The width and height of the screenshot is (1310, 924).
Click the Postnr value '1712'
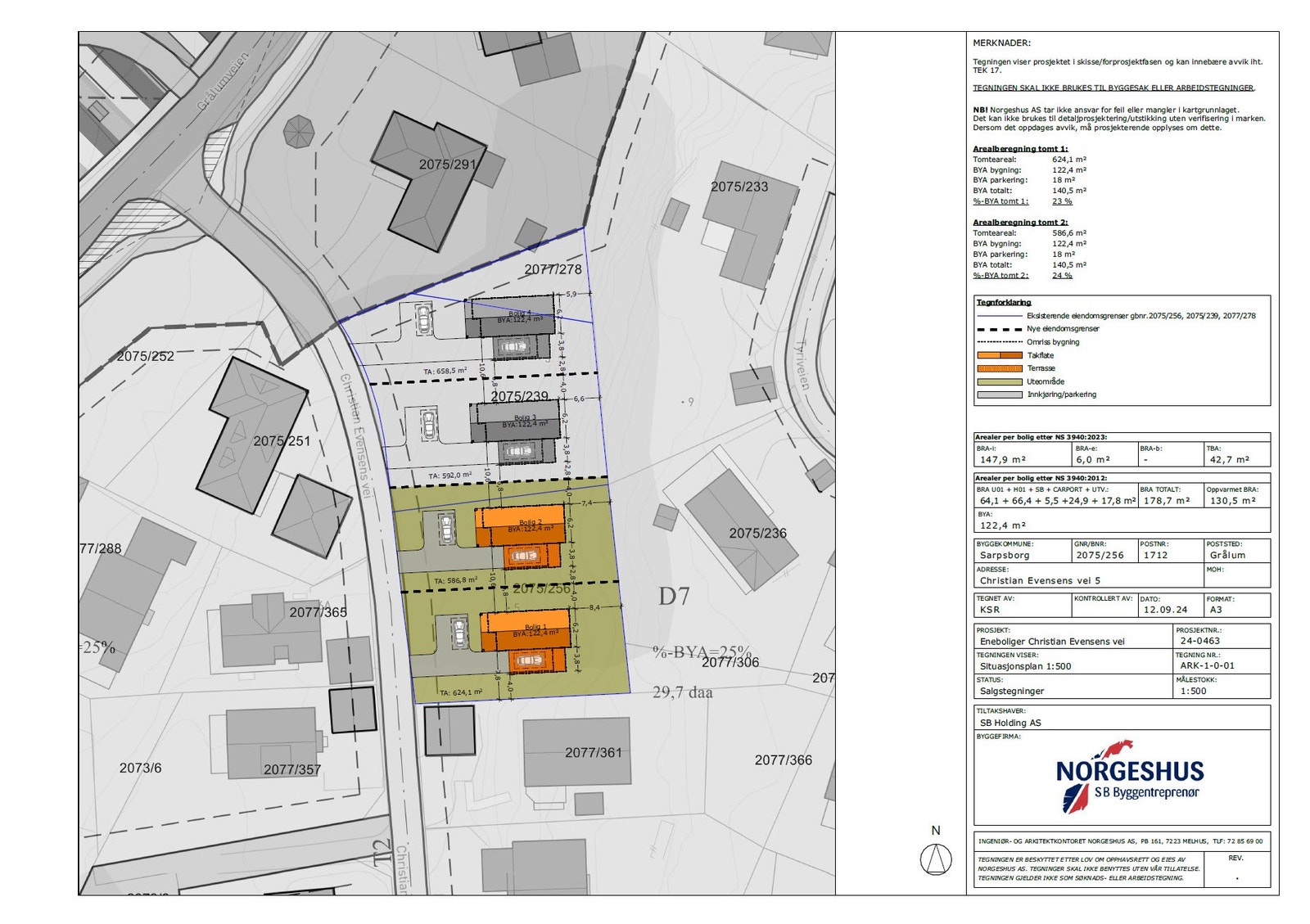coord(1155,555)
